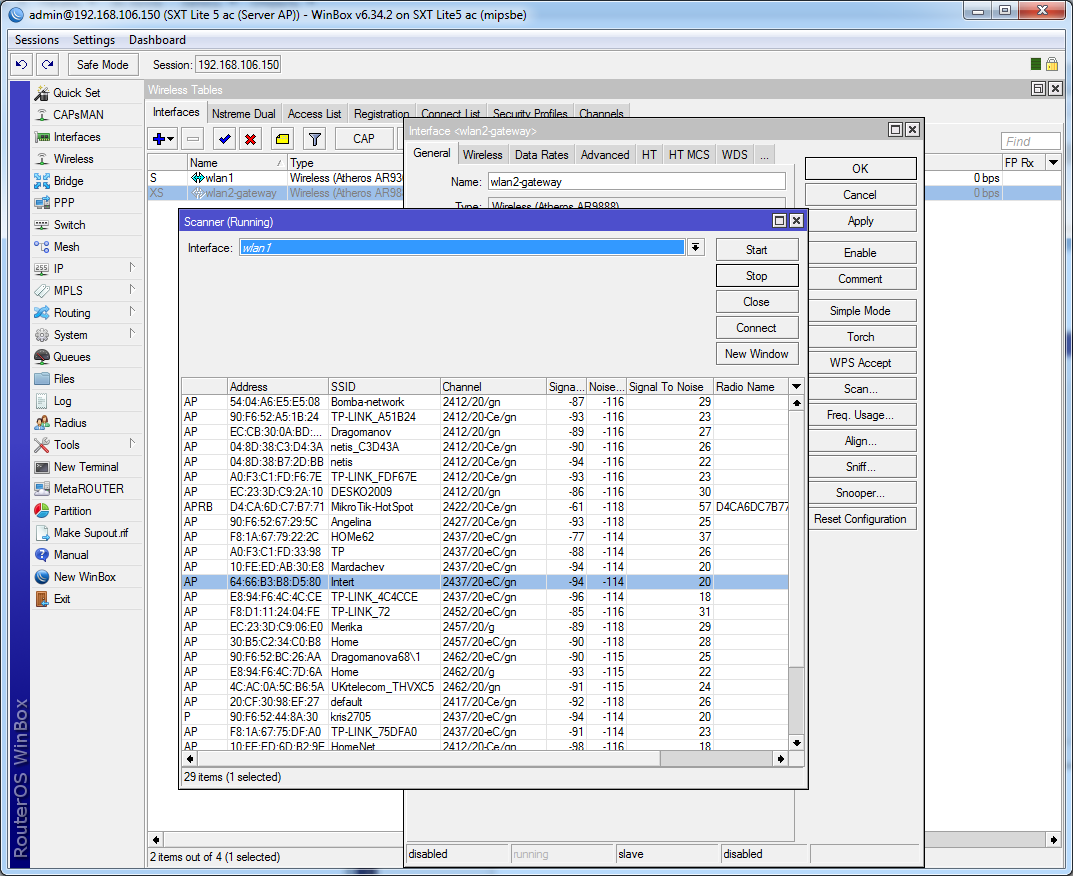Switch to the Access List tab
This screenshot has height=876, width=1073.
click(x=314, y=114)
